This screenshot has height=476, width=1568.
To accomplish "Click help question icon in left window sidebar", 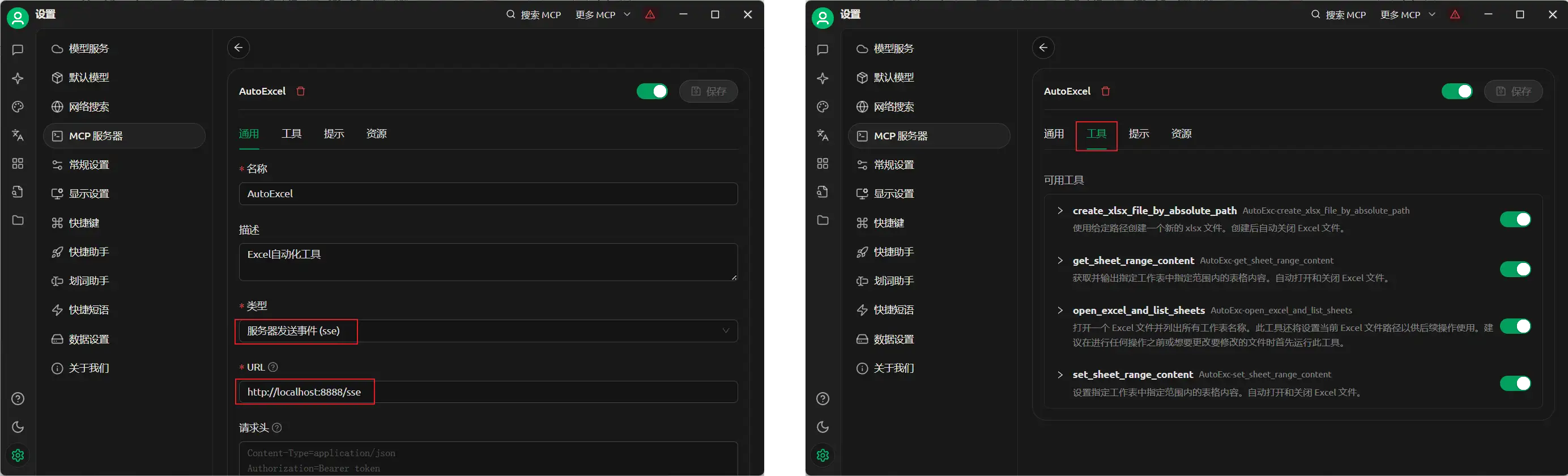I will [18, 399].
